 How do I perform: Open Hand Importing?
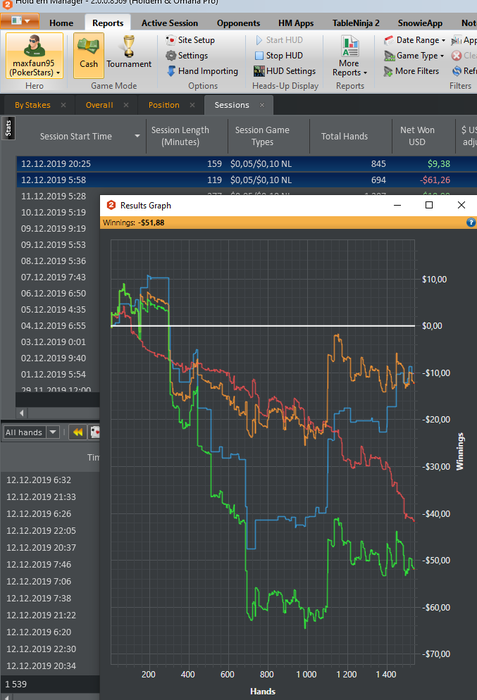(x=203, y=71)
